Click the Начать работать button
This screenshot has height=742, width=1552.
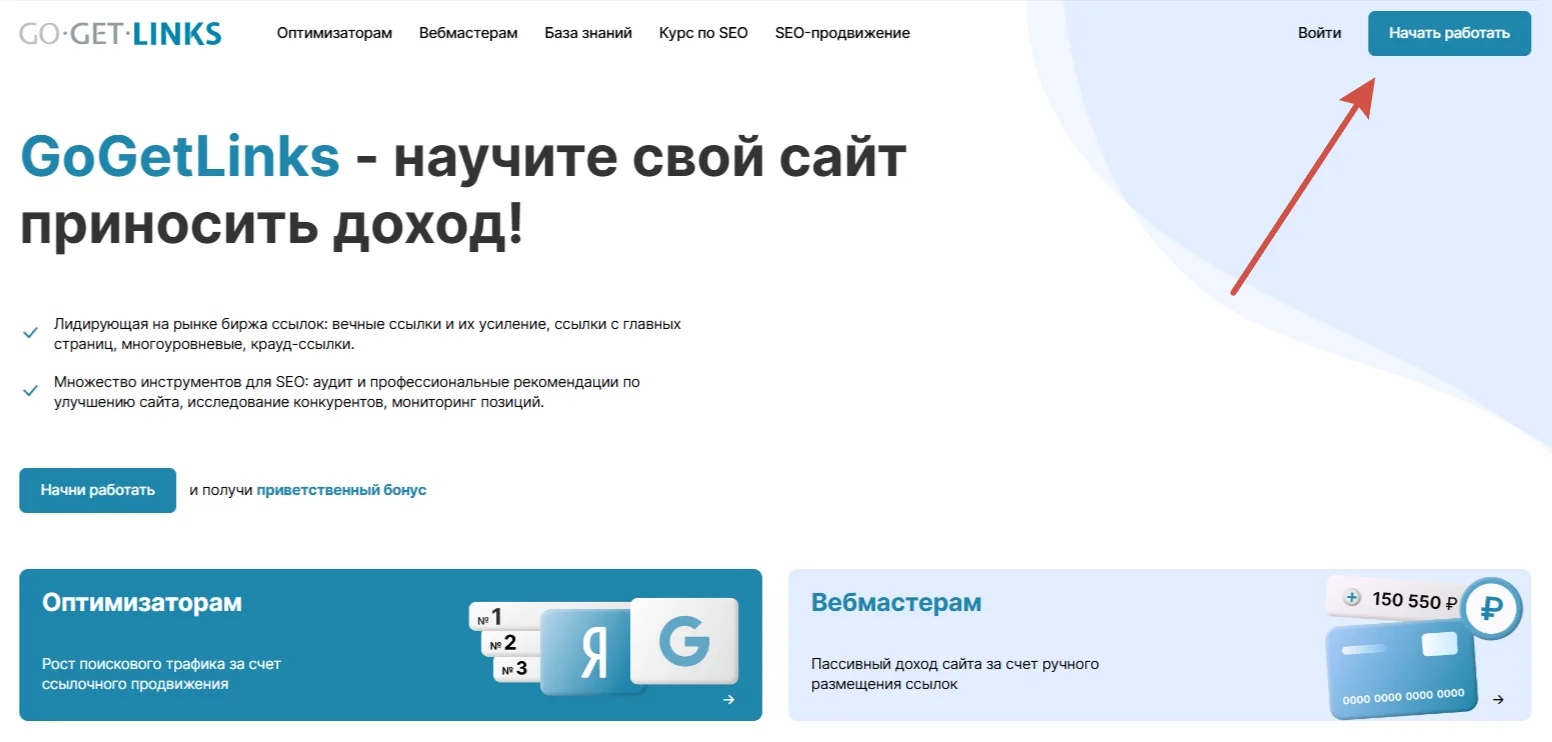1449,33
